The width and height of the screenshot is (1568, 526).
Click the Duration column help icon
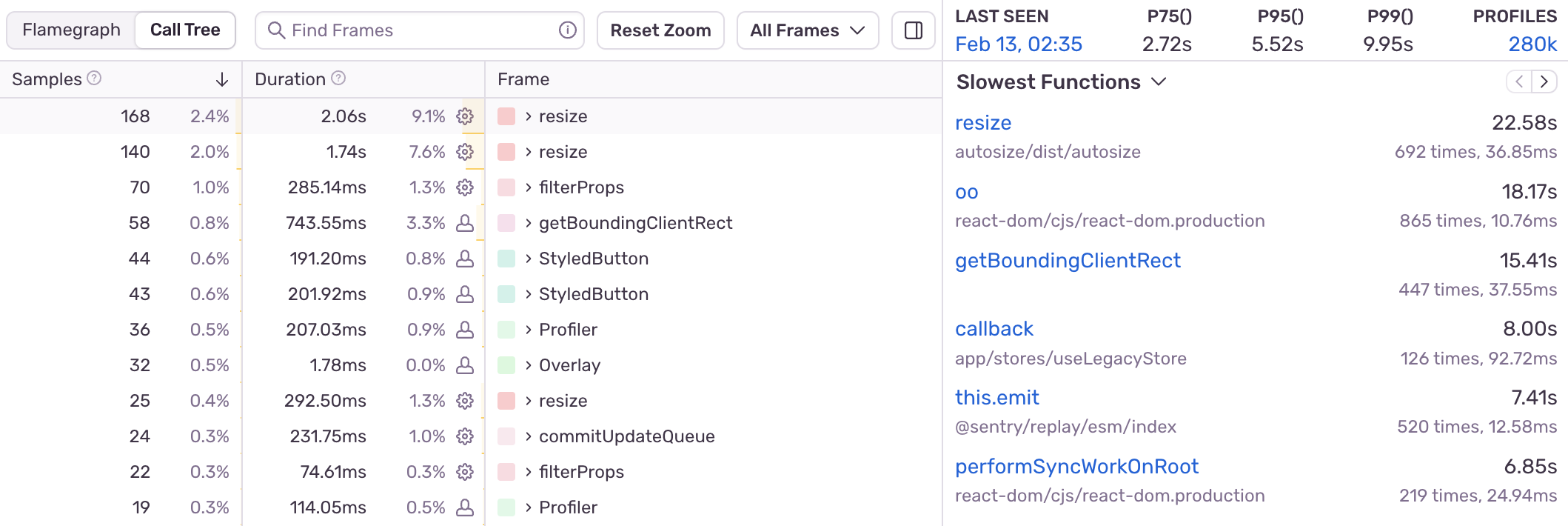pos(338,79)
